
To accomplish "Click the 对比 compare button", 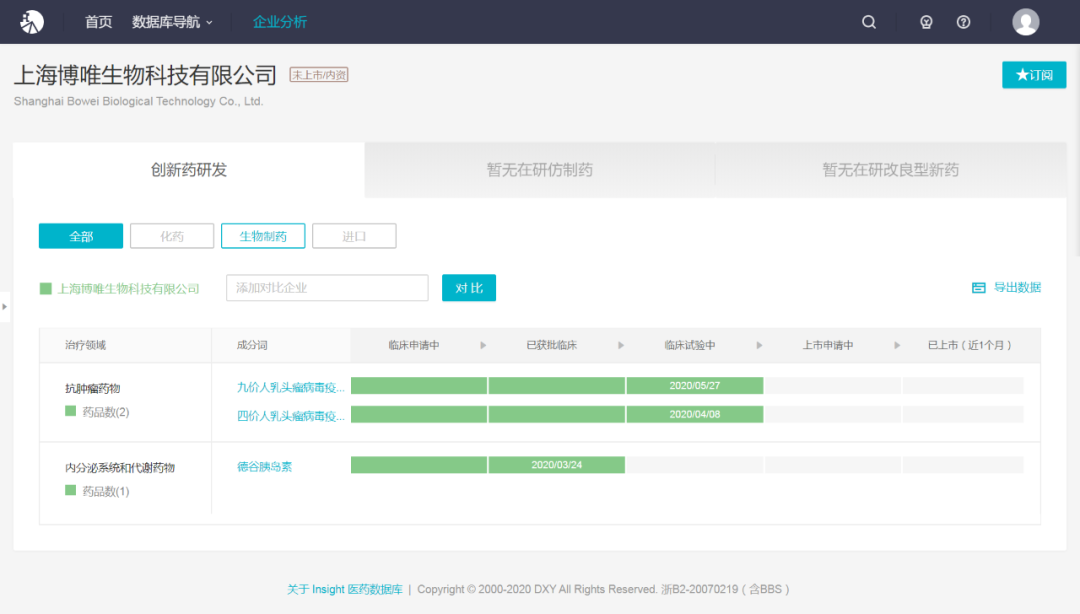I will click(x=469, y=288).
